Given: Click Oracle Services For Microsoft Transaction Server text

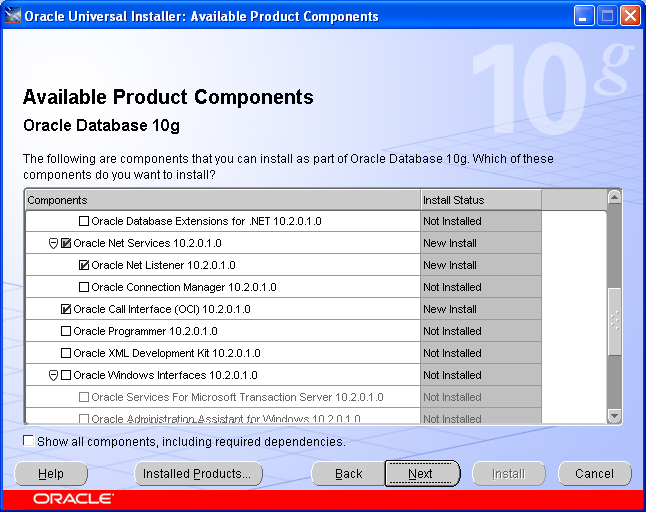Looking at the screenshot, I should click(237, 397).
